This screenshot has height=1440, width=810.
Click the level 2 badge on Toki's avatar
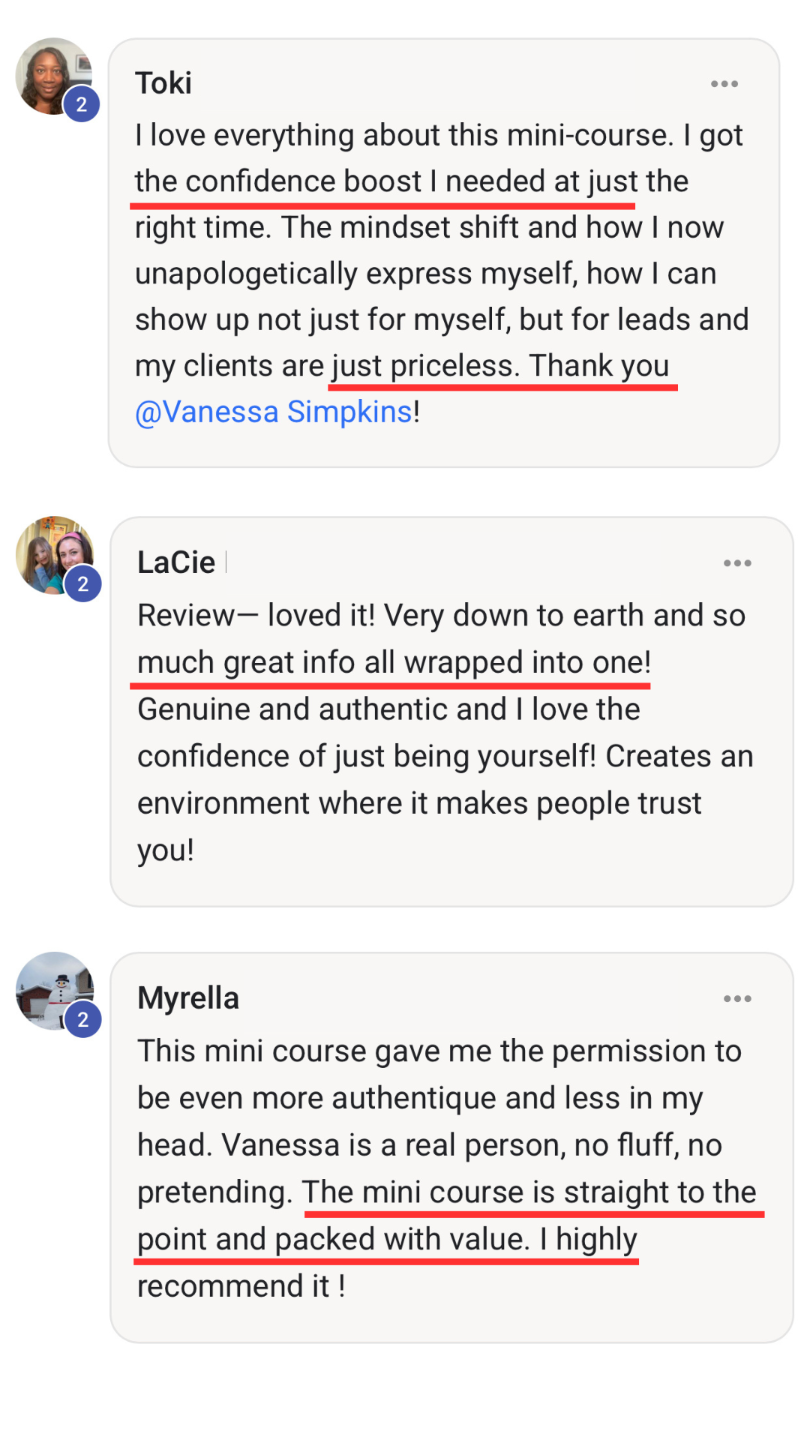tap(81, 104)
